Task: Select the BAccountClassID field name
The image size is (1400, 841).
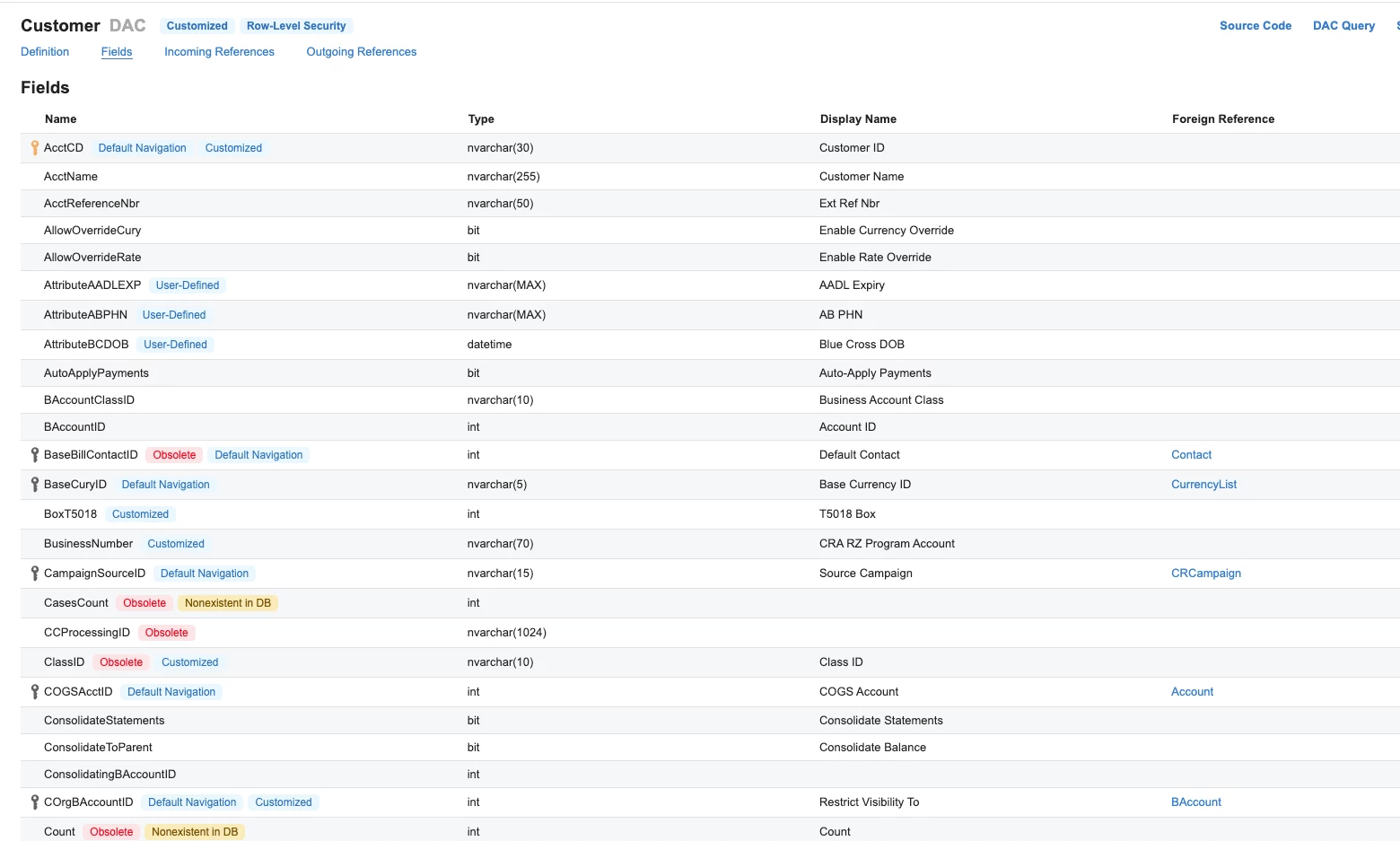Action: (89, 400)
